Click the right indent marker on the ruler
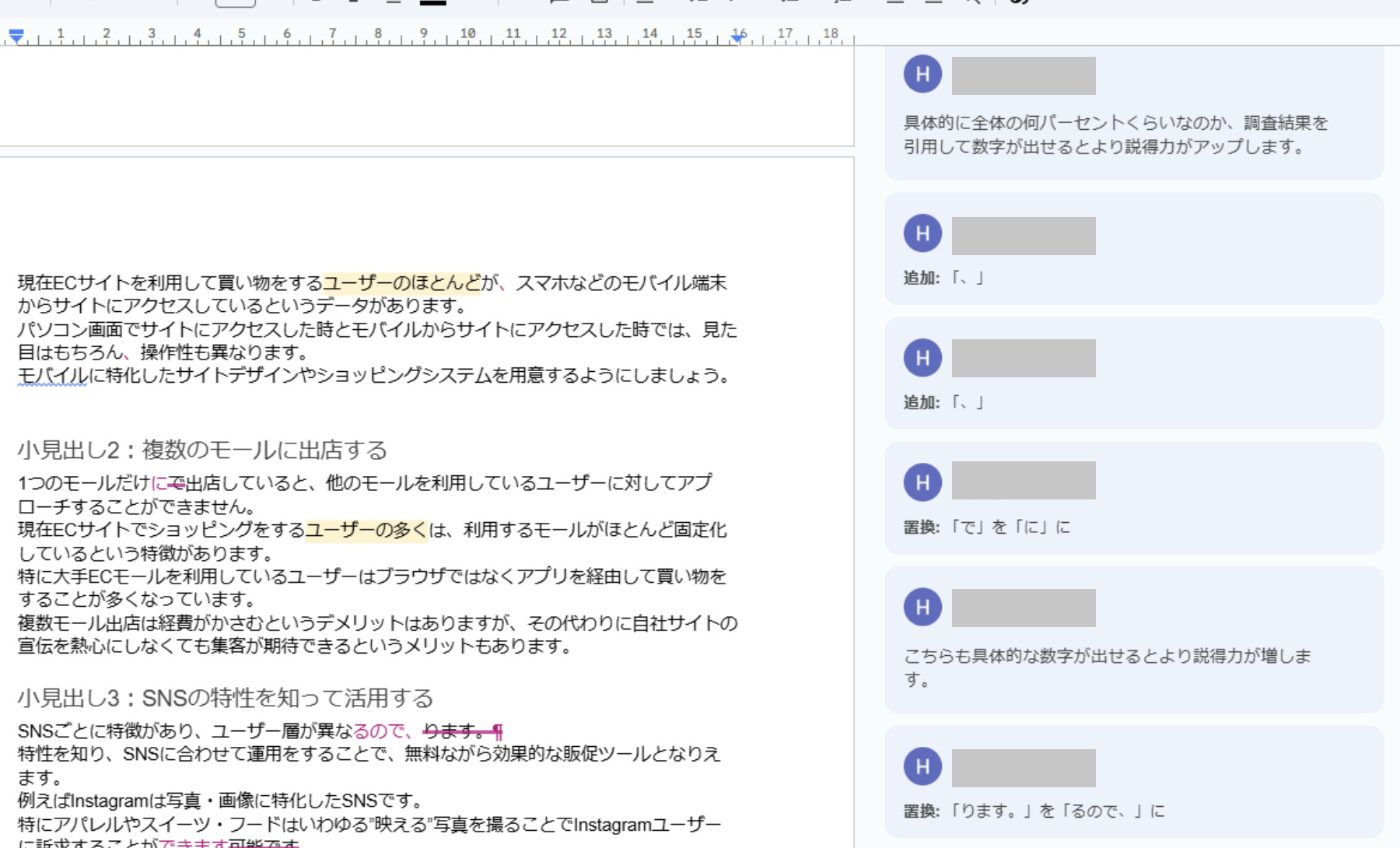The width and height of the screenshot is (1400, 848). coord(737,37)
